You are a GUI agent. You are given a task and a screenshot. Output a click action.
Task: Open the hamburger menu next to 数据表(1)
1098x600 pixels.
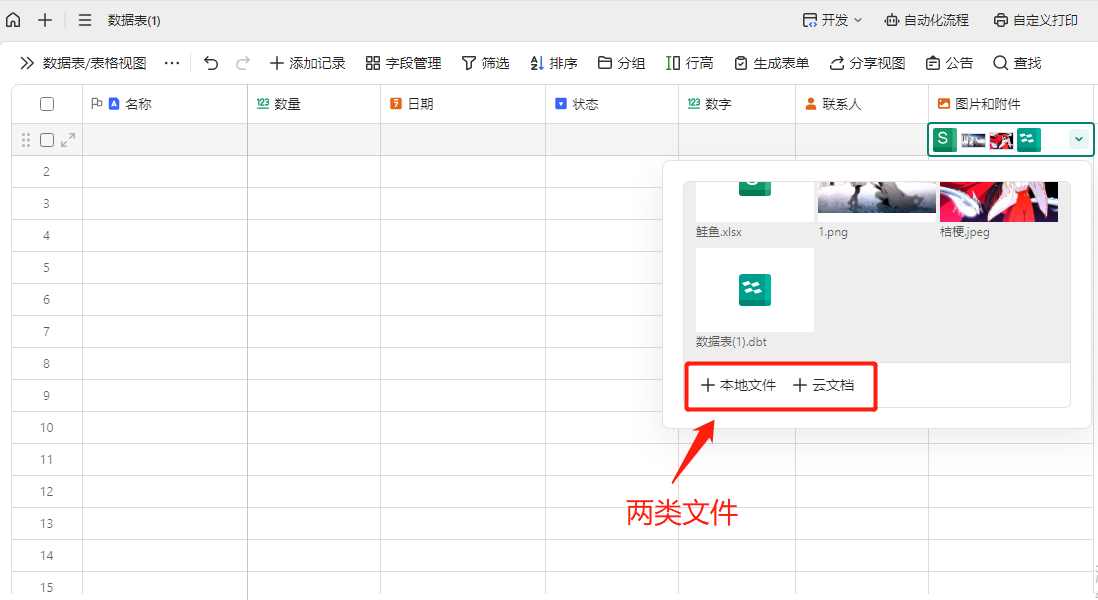point(85,20)
